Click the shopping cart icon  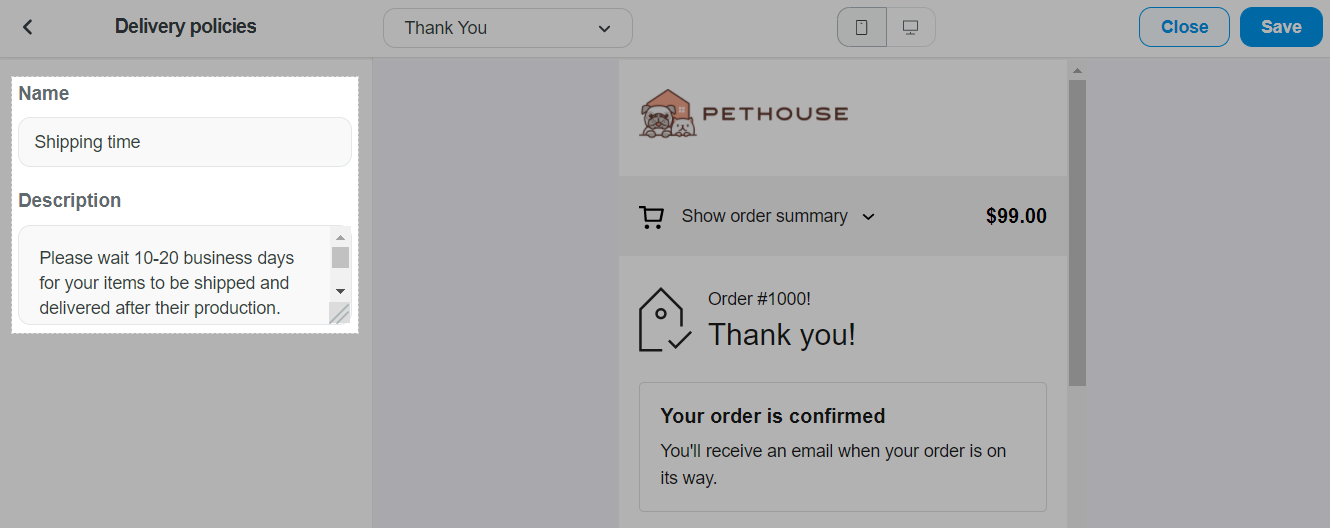[652, 217]
